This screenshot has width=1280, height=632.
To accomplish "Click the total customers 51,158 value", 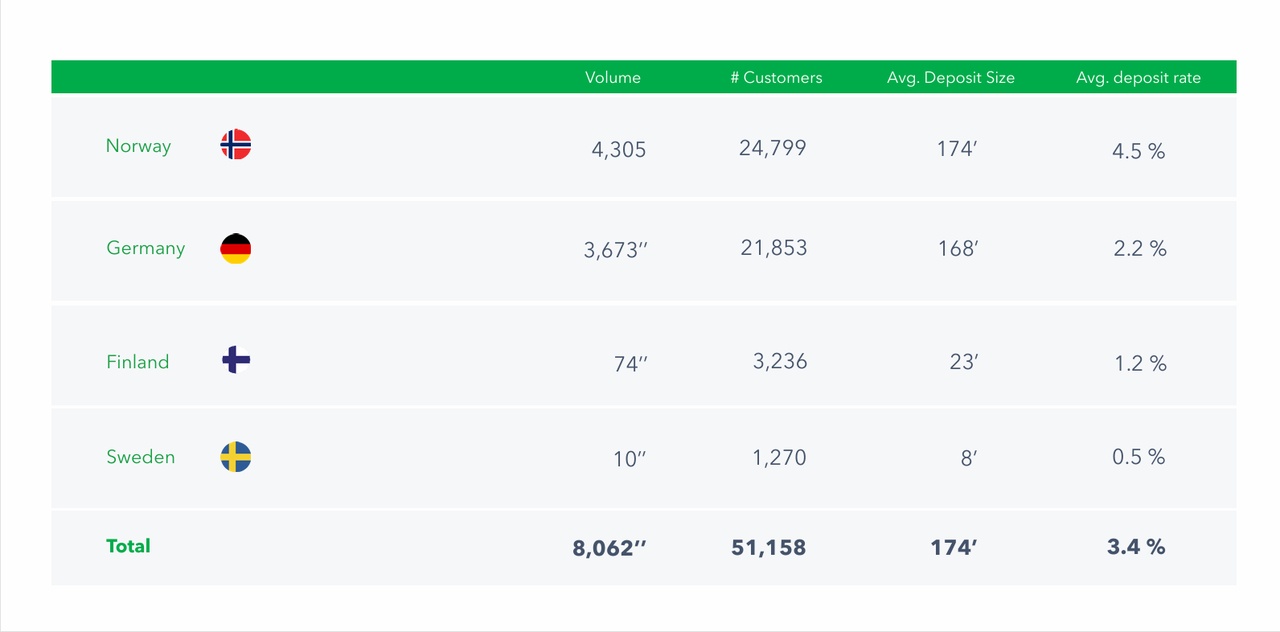I will pos(769,547).
